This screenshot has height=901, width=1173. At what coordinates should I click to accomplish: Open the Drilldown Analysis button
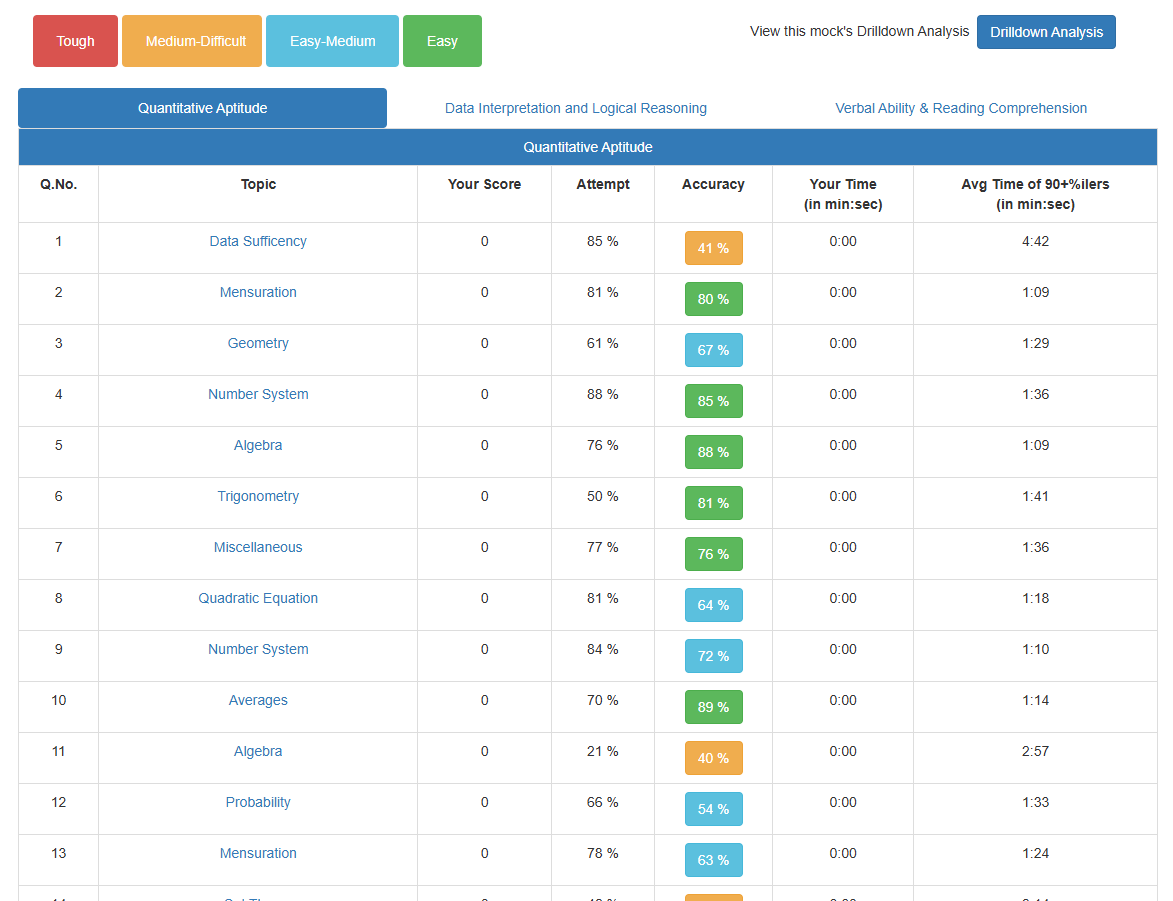[x=1046, y=32]
